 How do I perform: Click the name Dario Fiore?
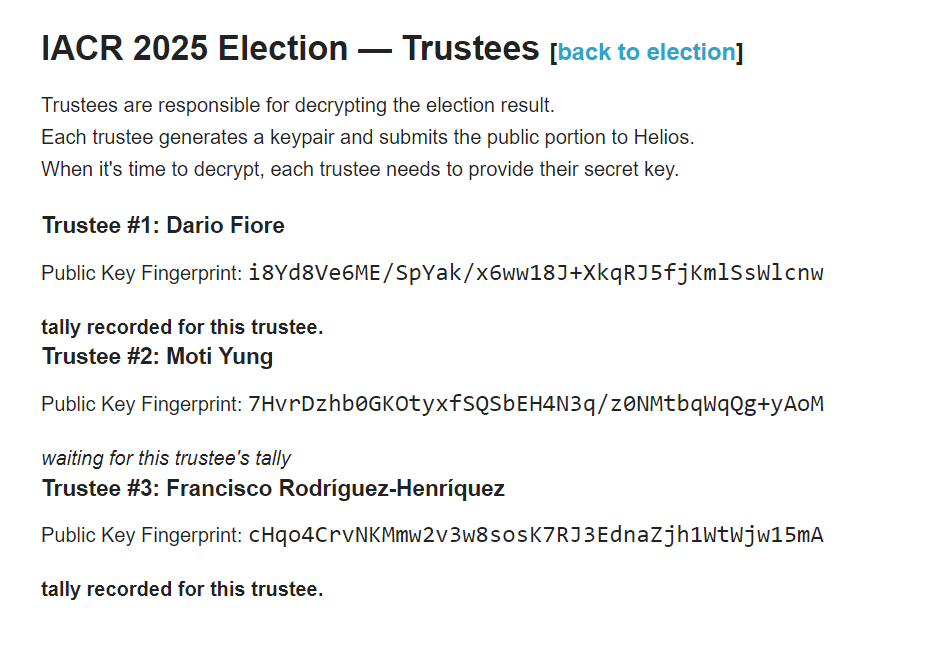coord(225,225)
